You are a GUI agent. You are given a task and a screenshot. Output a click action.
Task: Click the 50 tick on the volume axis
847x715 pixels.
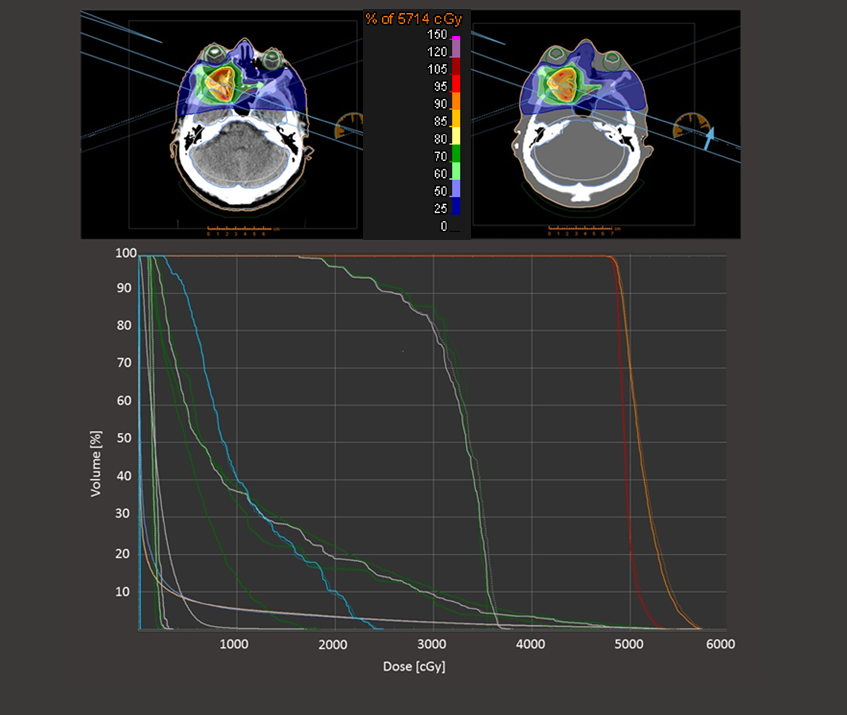pyautogui.click(x=124, y=439)
